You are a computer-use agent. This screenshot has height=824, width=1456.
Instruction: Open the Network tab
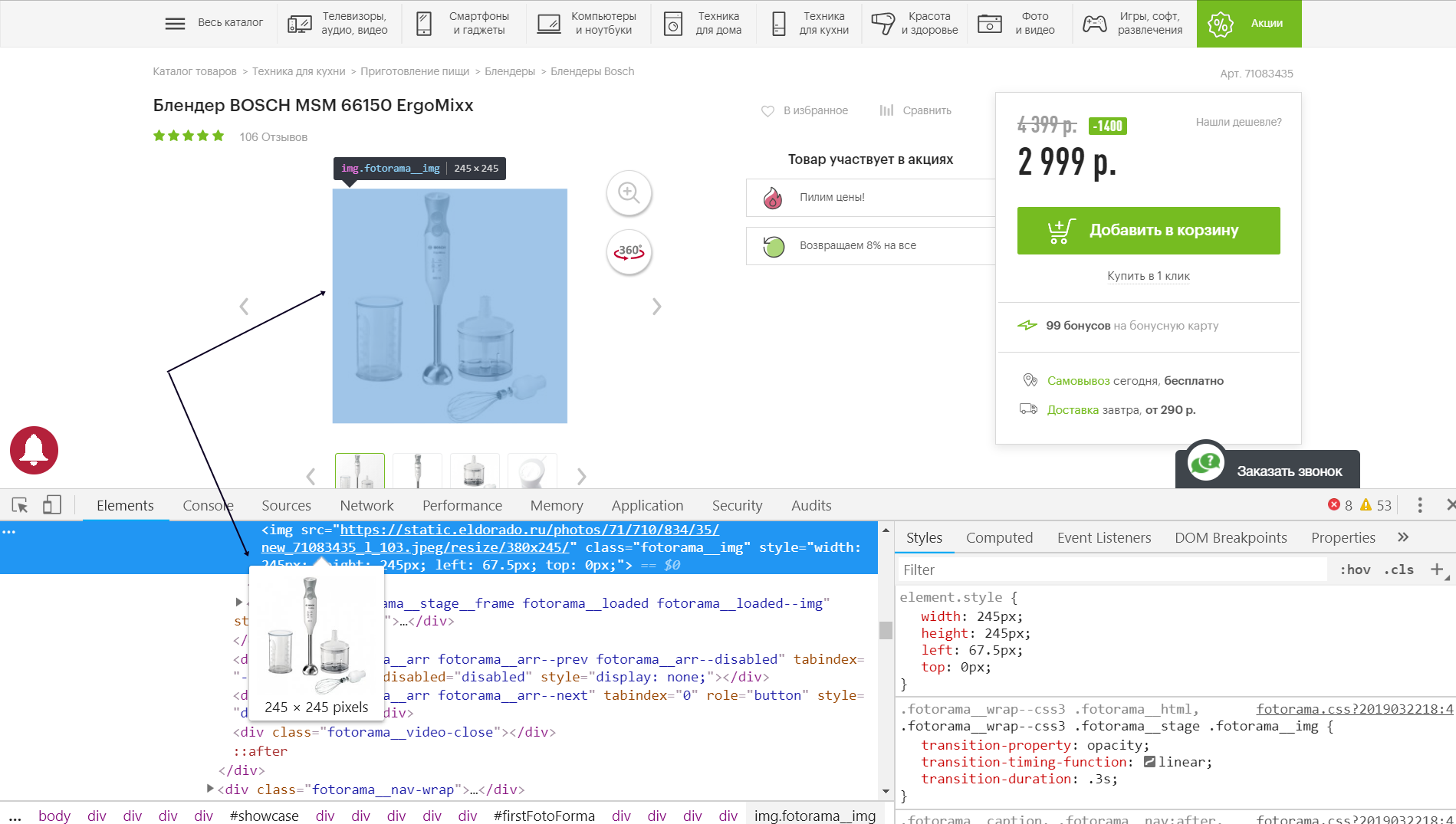pos(366,505)
